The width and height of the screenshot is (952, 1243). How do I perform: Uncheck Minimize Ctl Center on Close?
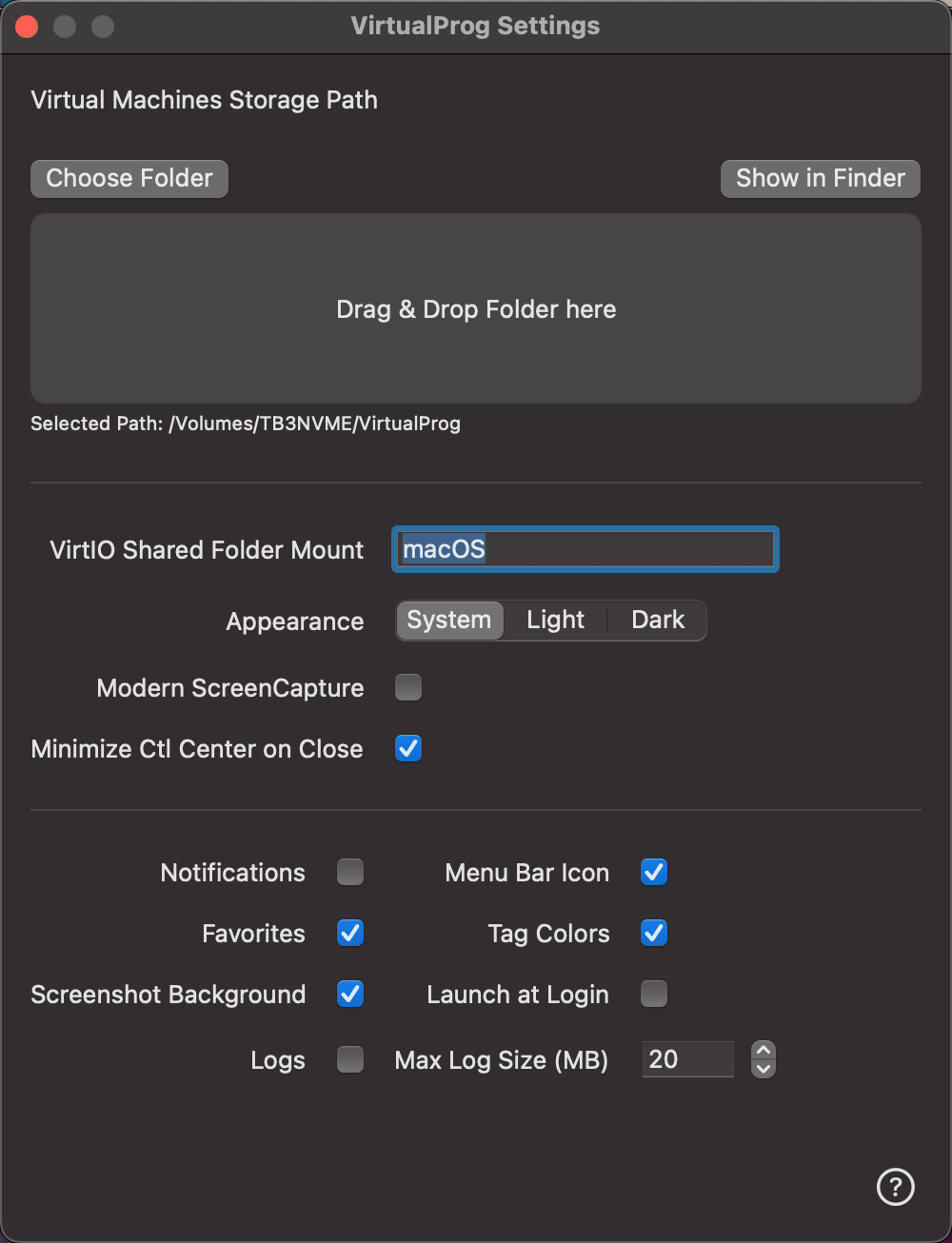click(x=408, y=748)
